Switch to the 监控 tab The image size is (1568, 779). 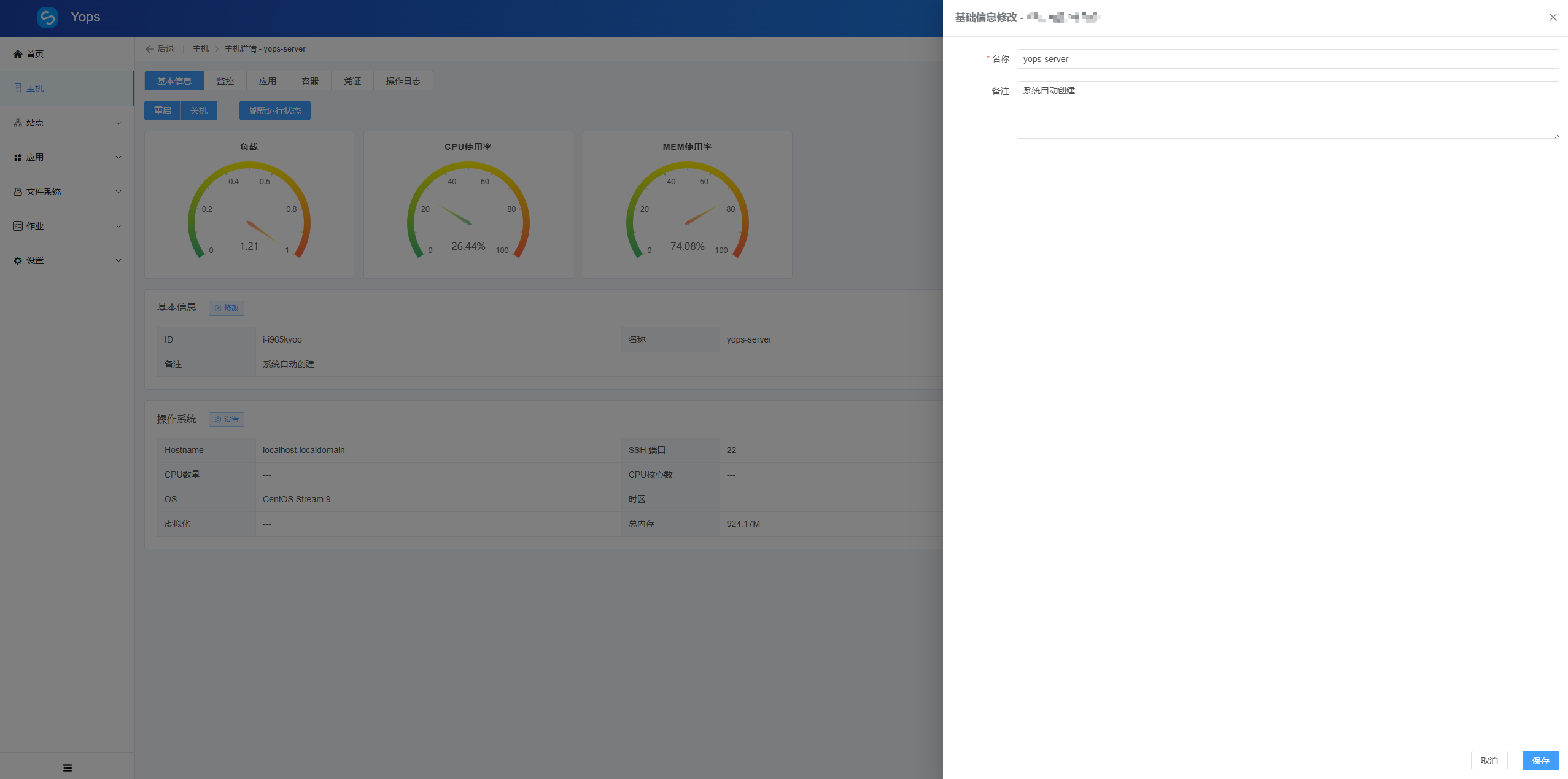[x=225, y=81]
